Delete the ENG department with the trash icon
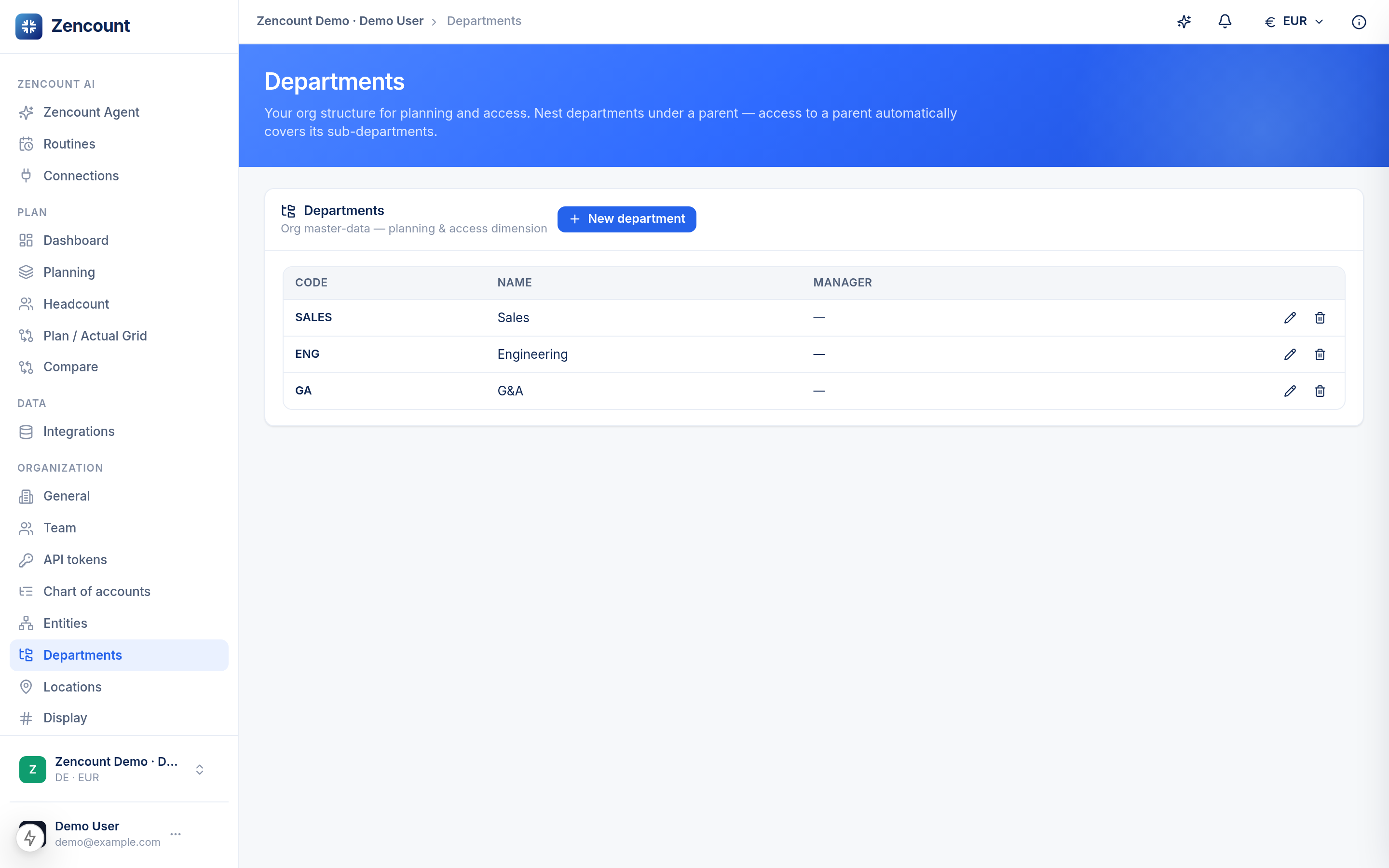 [1320, 355]
